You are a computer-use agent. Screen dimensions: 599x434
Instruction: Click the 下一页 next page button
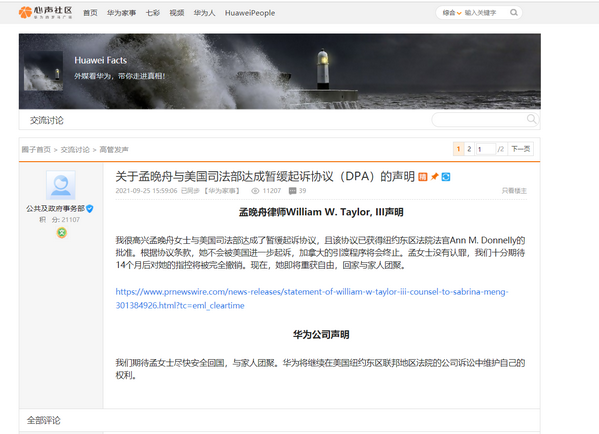(521, 149)
